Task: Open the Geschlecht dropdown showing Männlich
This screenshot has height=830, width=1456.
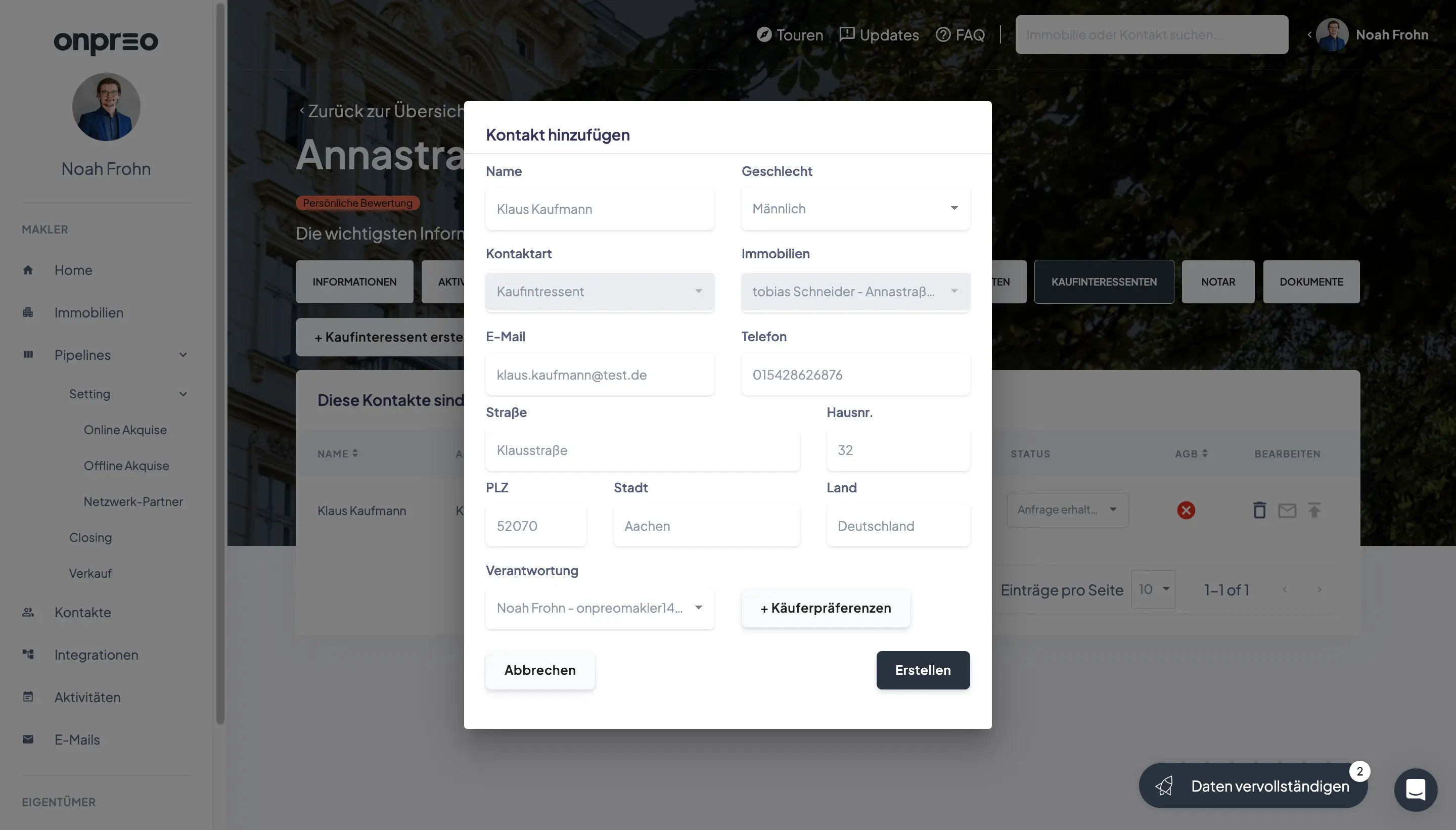Action: point(855,209)
